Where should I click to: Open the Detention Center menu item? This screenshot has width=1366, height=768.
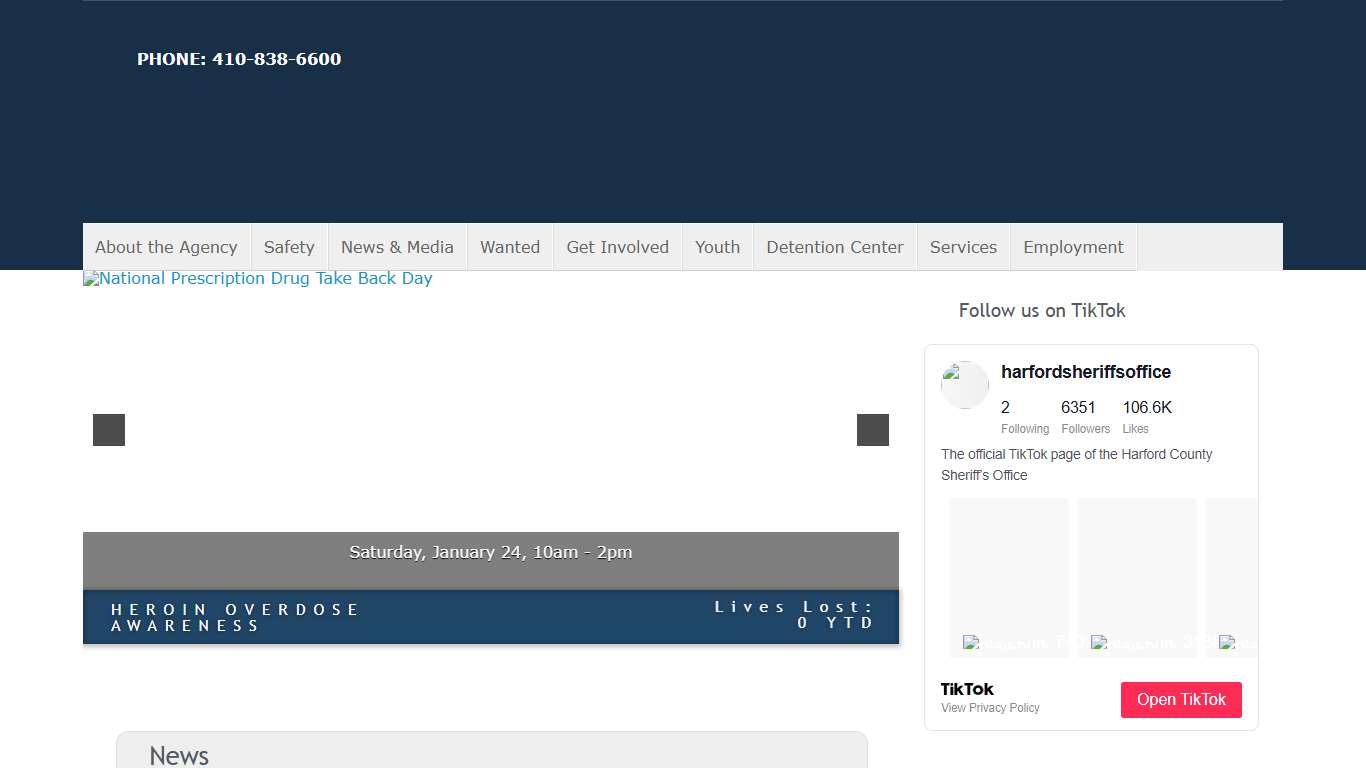(x=835, y=247)
